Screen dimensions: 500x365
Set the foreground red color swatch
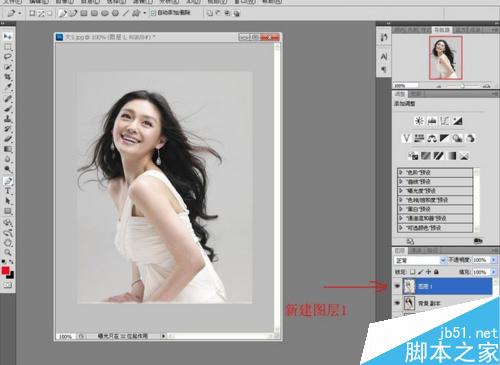(5, 270)
